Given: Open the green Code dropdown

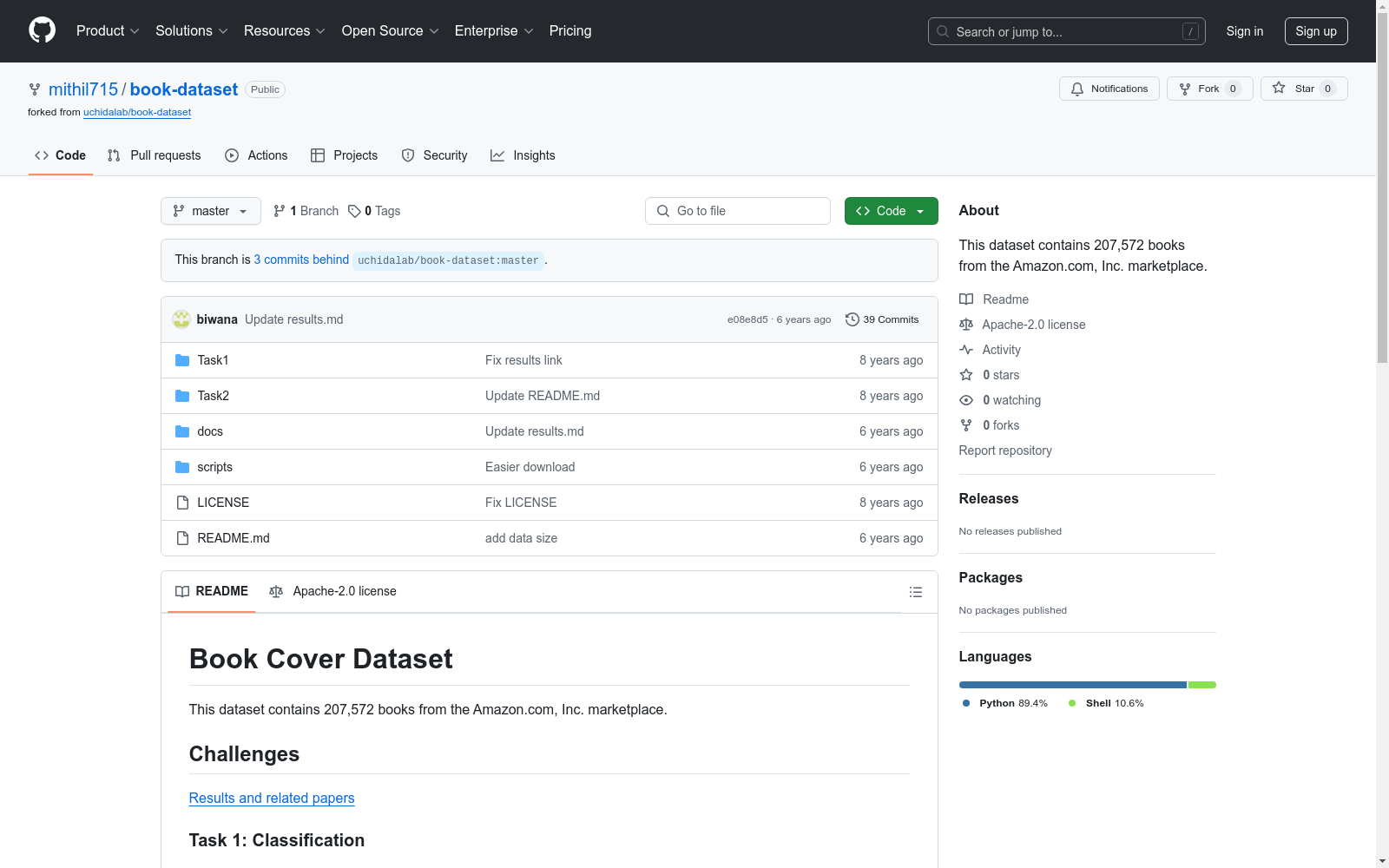Looking at the screenshot, I should 891,211.
